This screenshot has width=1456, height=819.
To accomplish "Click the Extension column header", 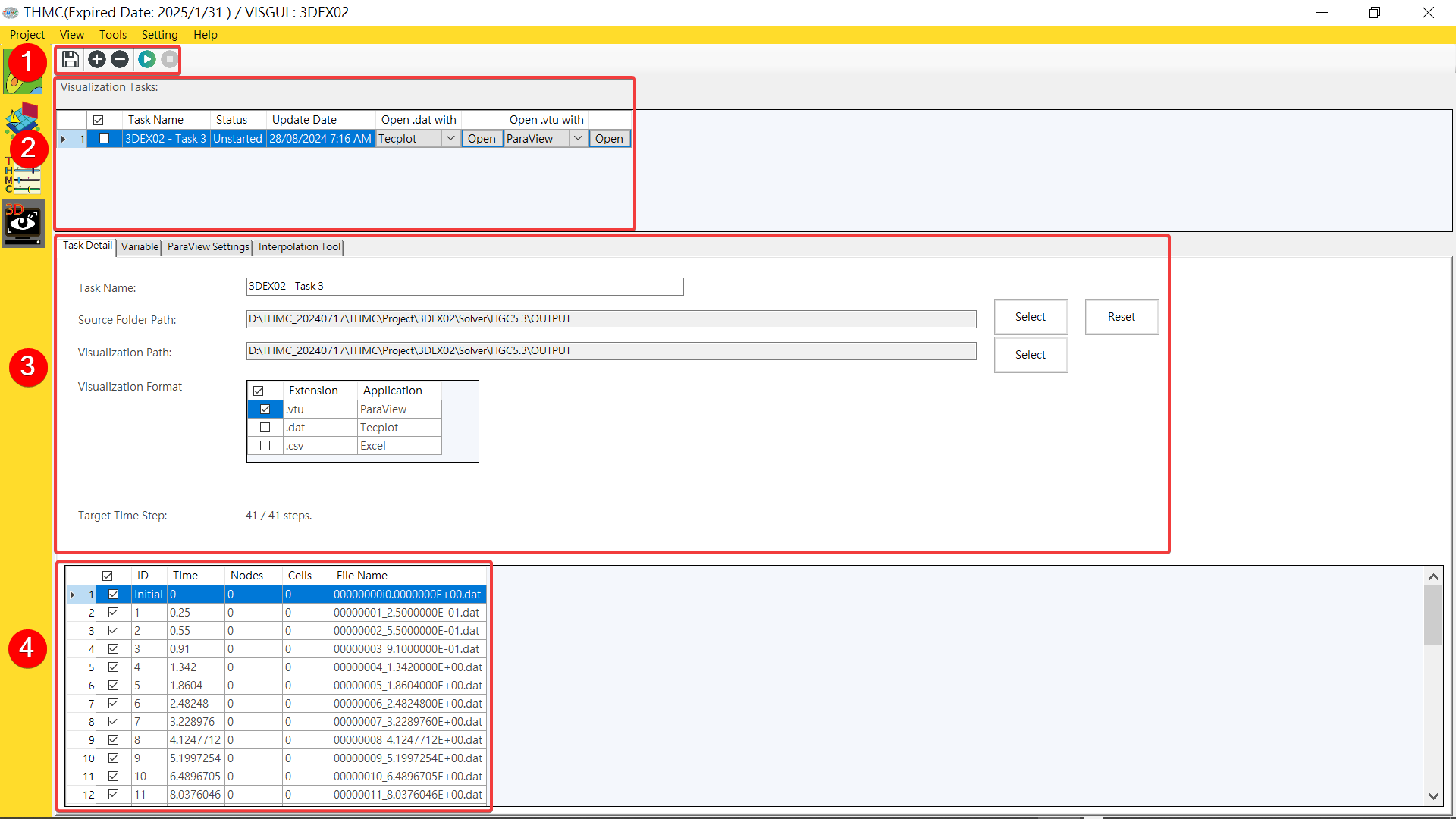I will point(320,391).
